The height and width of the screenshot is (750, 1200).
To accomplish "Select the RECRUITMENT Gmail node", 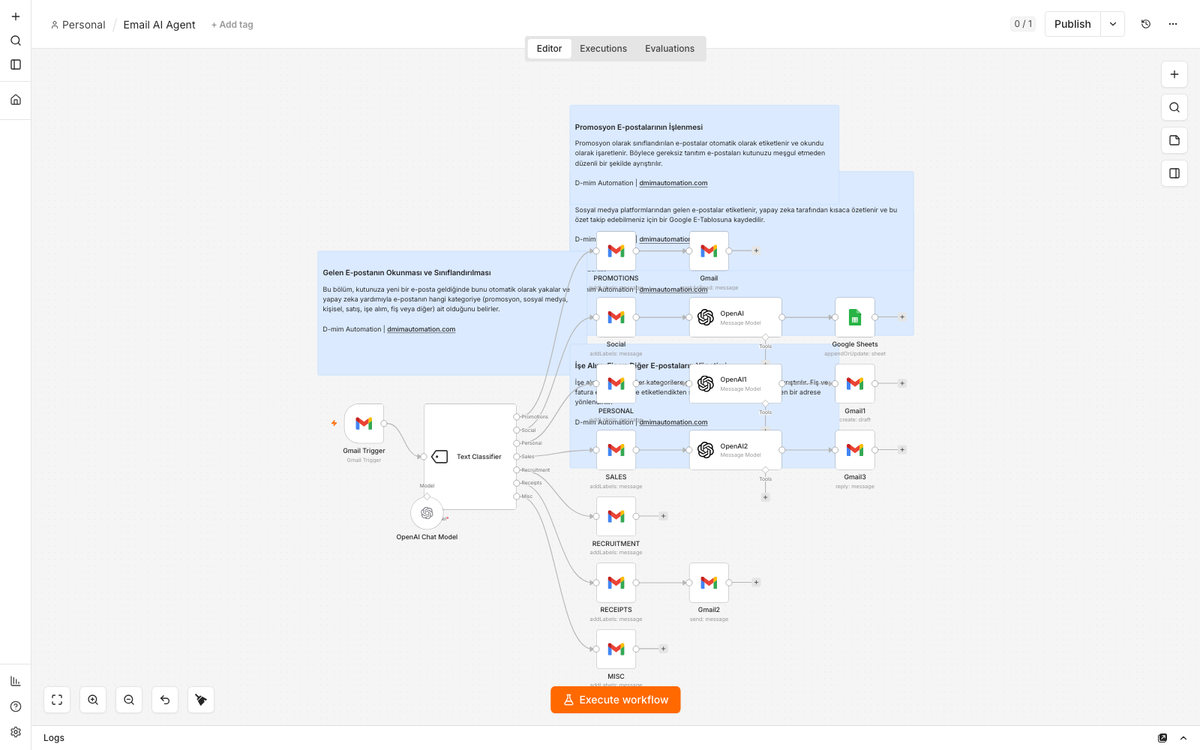I will (x=616, y=516).
